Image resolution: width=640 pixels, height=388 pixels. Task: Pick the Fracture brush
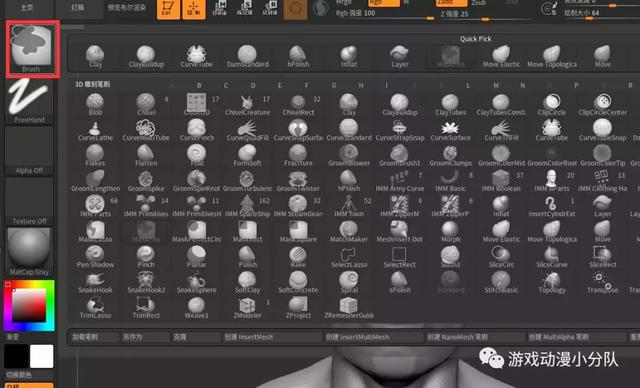pyautogui.click(x=298, y=155)
